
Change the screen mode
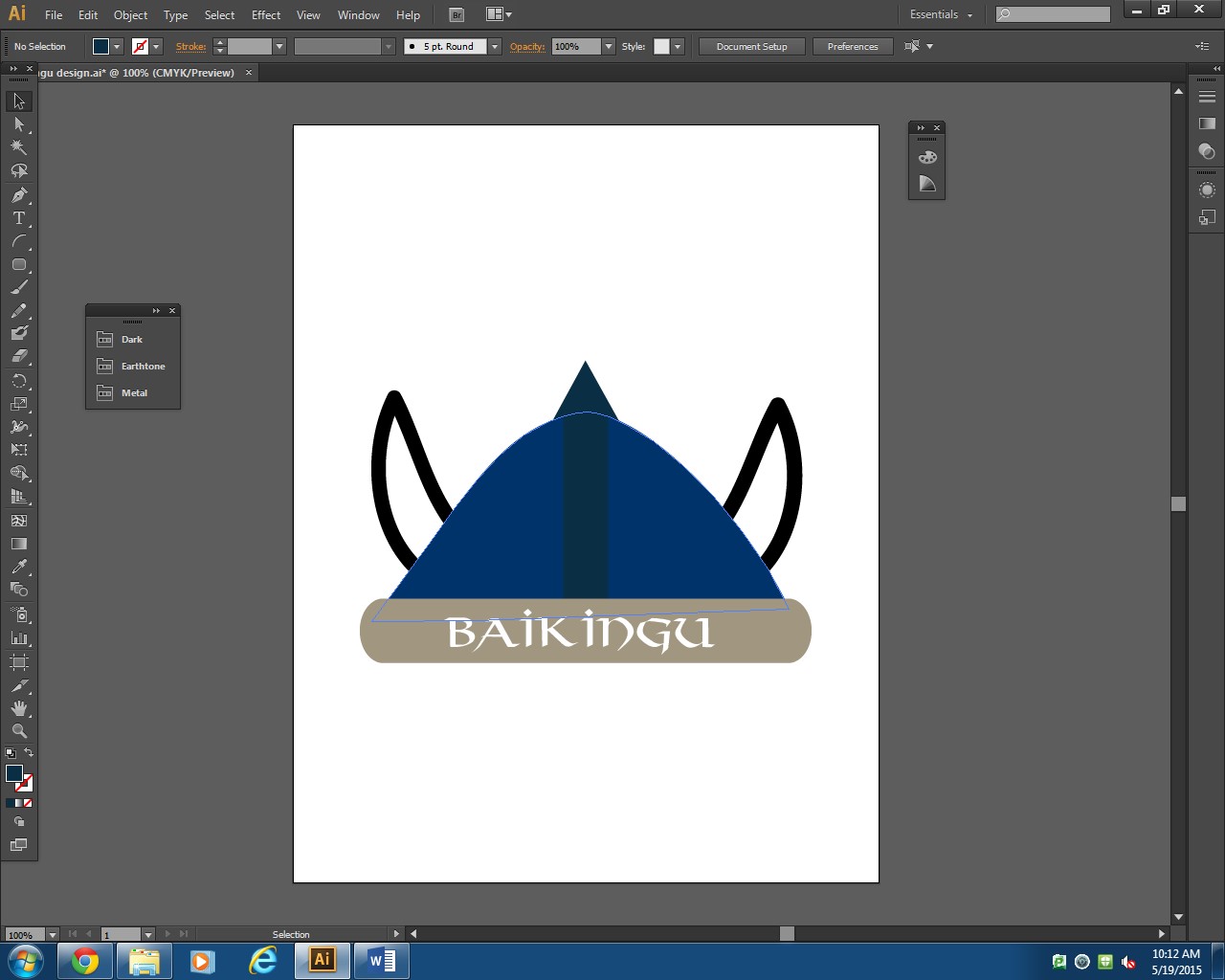[18, 845]
